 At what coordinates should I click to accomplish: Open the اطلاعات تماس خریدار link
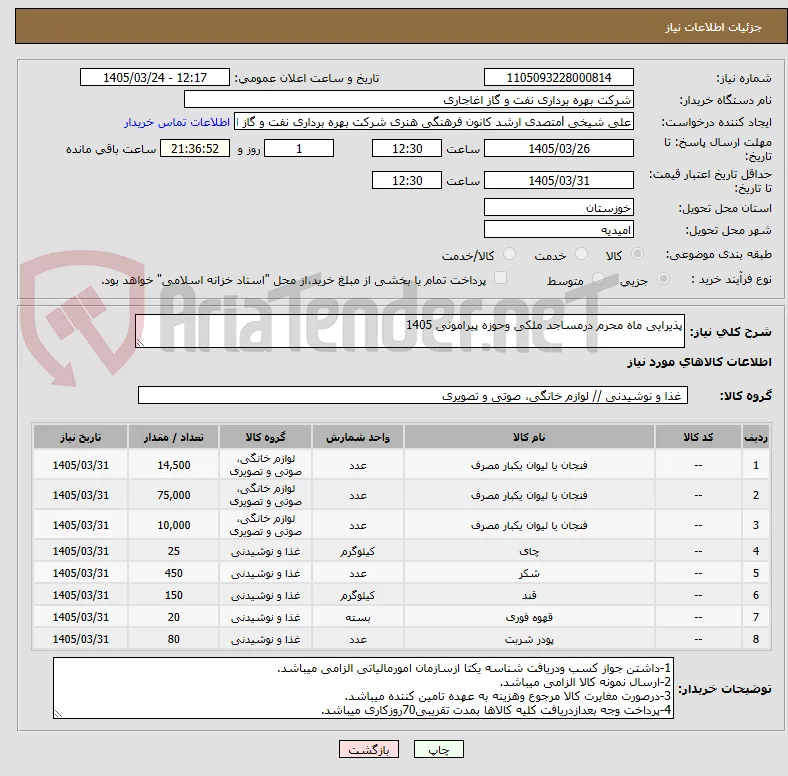[x=177, y=122]
